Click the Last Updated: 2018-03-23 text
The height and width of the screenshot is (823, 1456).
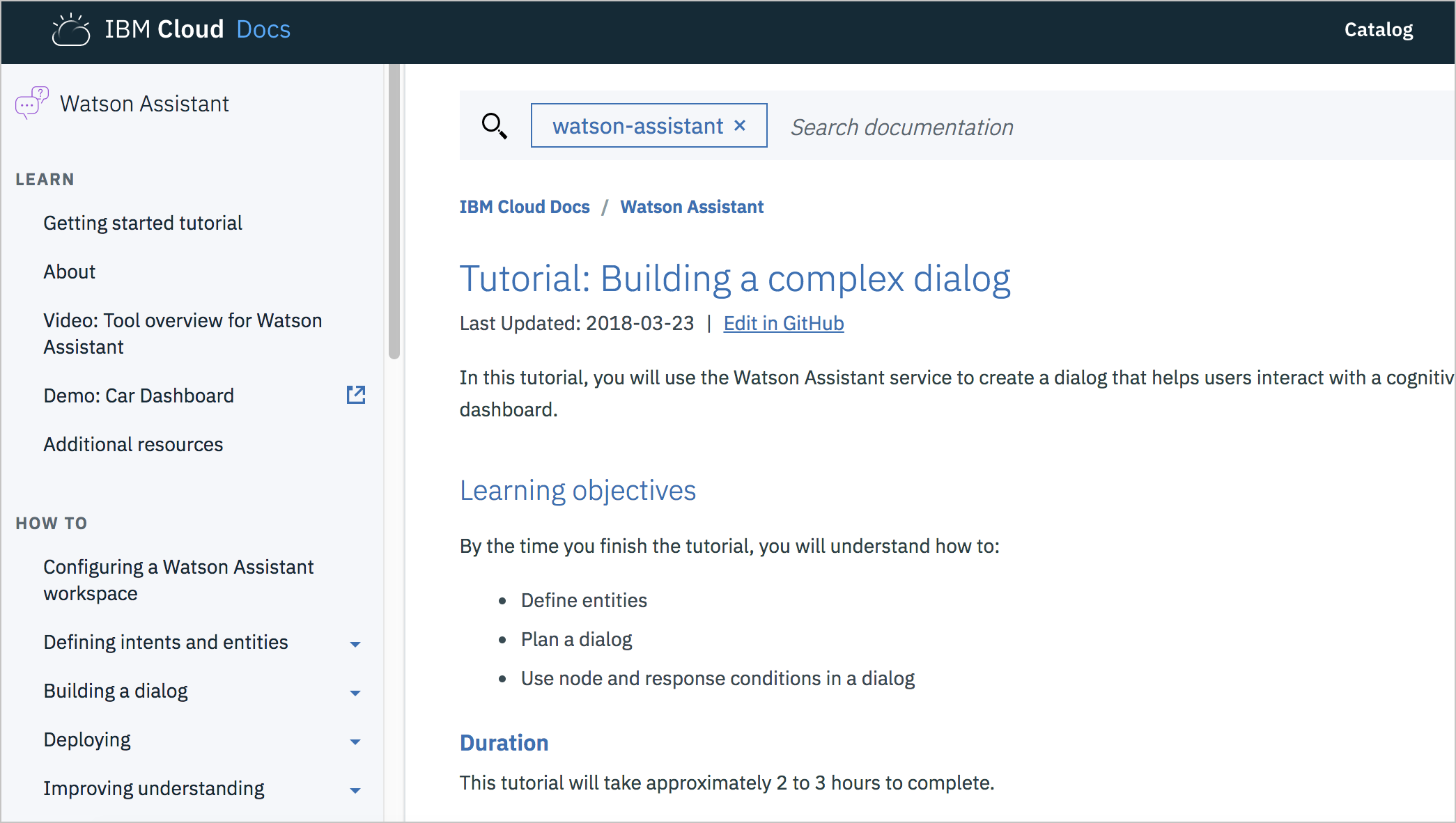pos(577,323)
